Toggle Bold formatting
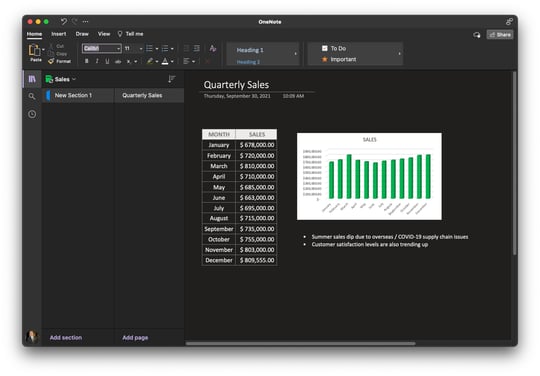This screenshot has height=376, width=540. pos(86,61)
